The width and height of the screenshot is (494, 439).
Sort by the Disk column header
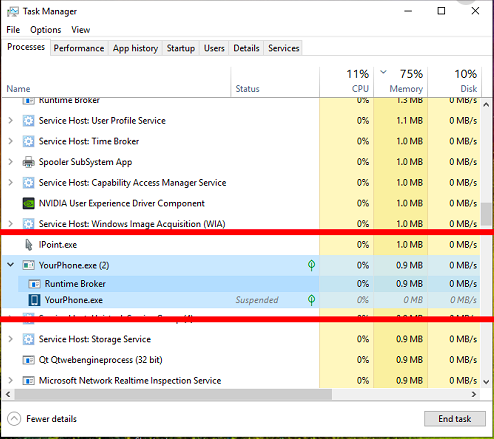point(454,82)
